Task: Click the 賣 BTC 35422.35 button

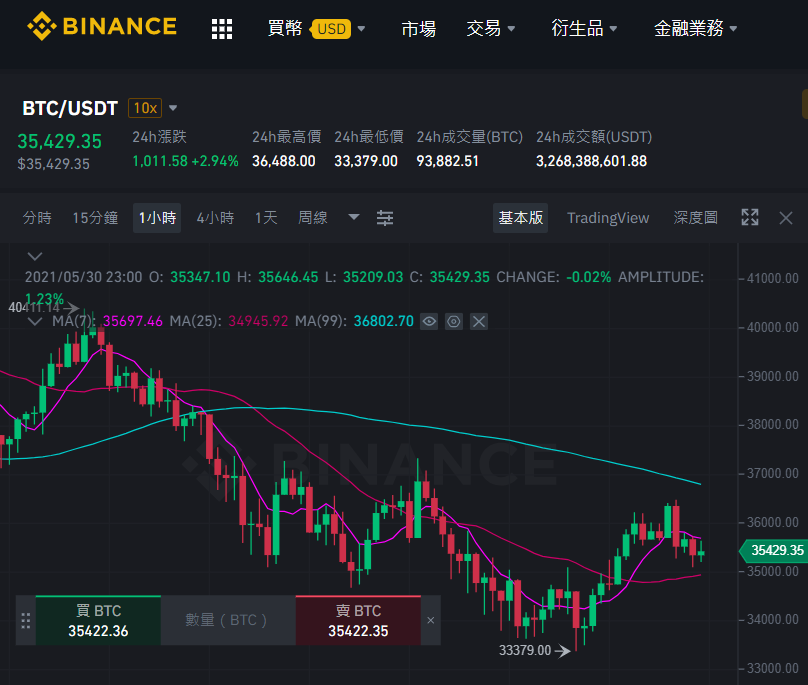Action: pyautogui.click(x=358, y=621)
